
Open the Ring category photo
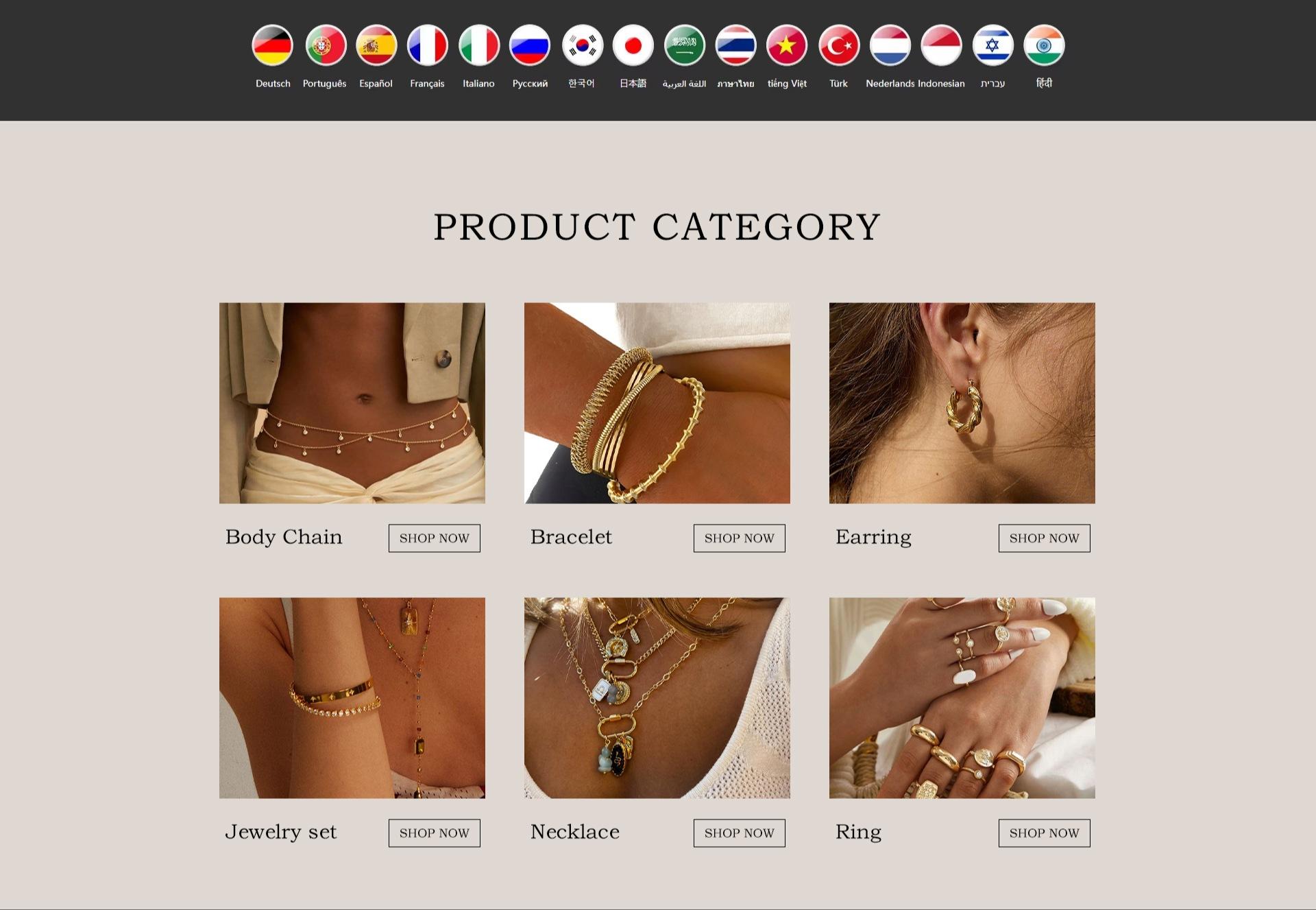click(962, 698)
